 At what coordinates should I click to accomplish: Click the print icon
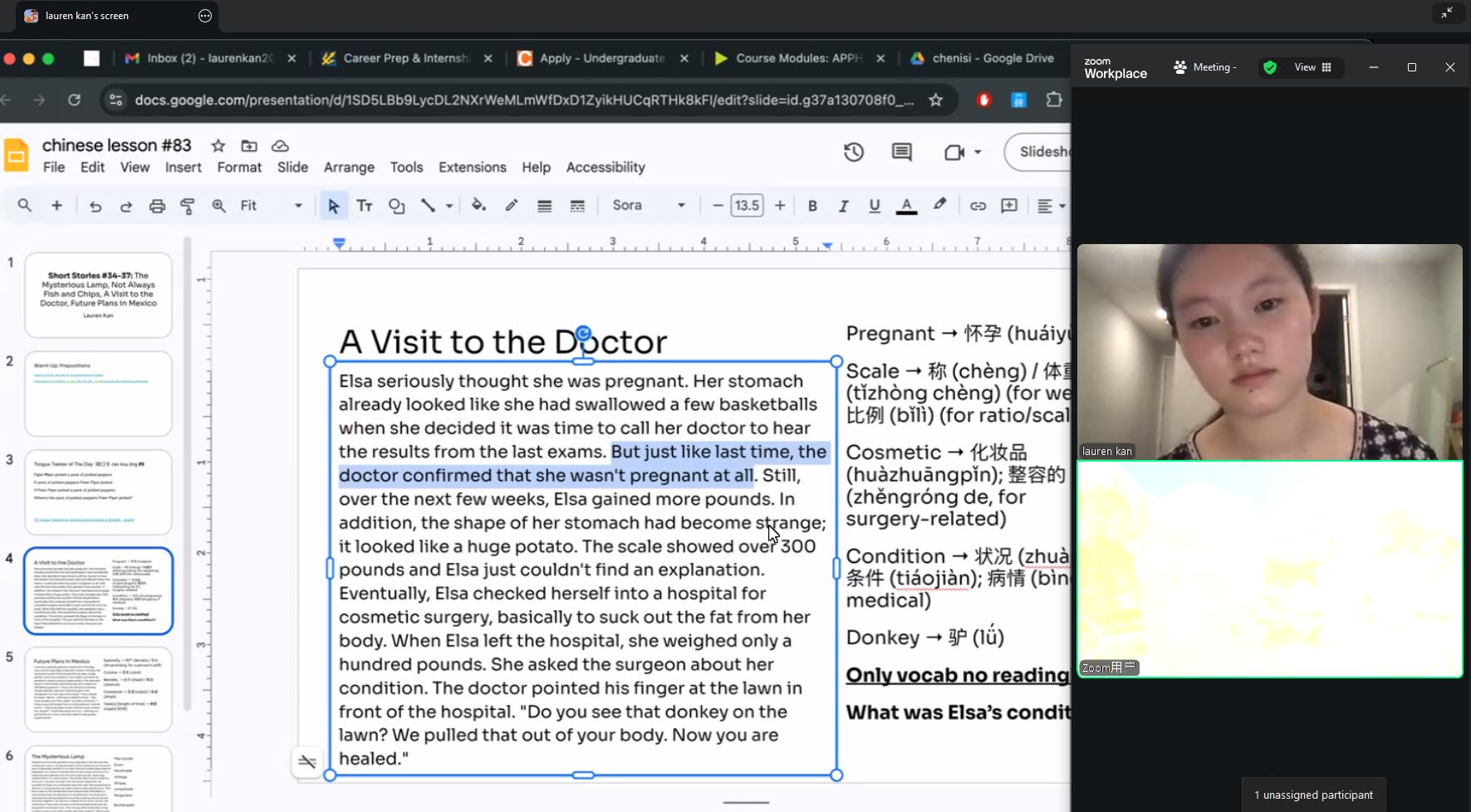[157, 206]
